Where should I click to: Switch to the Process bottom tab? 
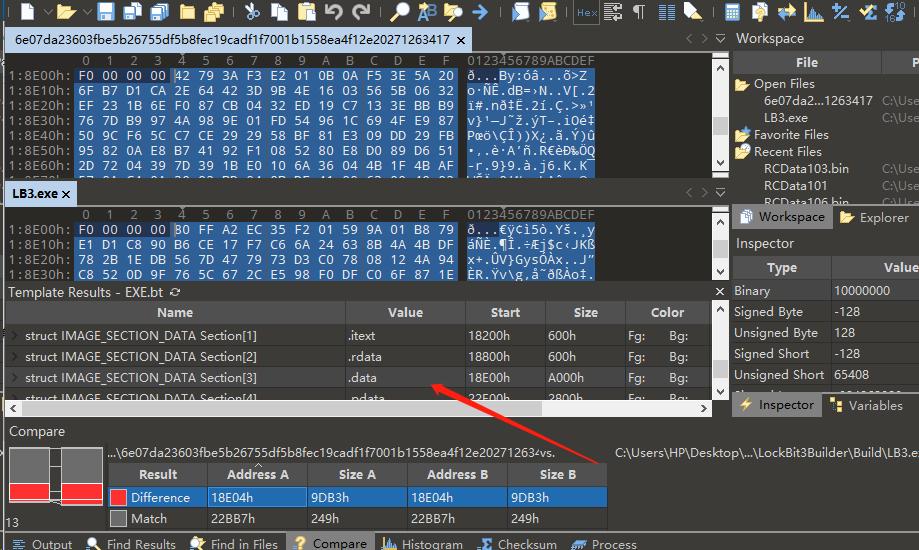point(604,544)
